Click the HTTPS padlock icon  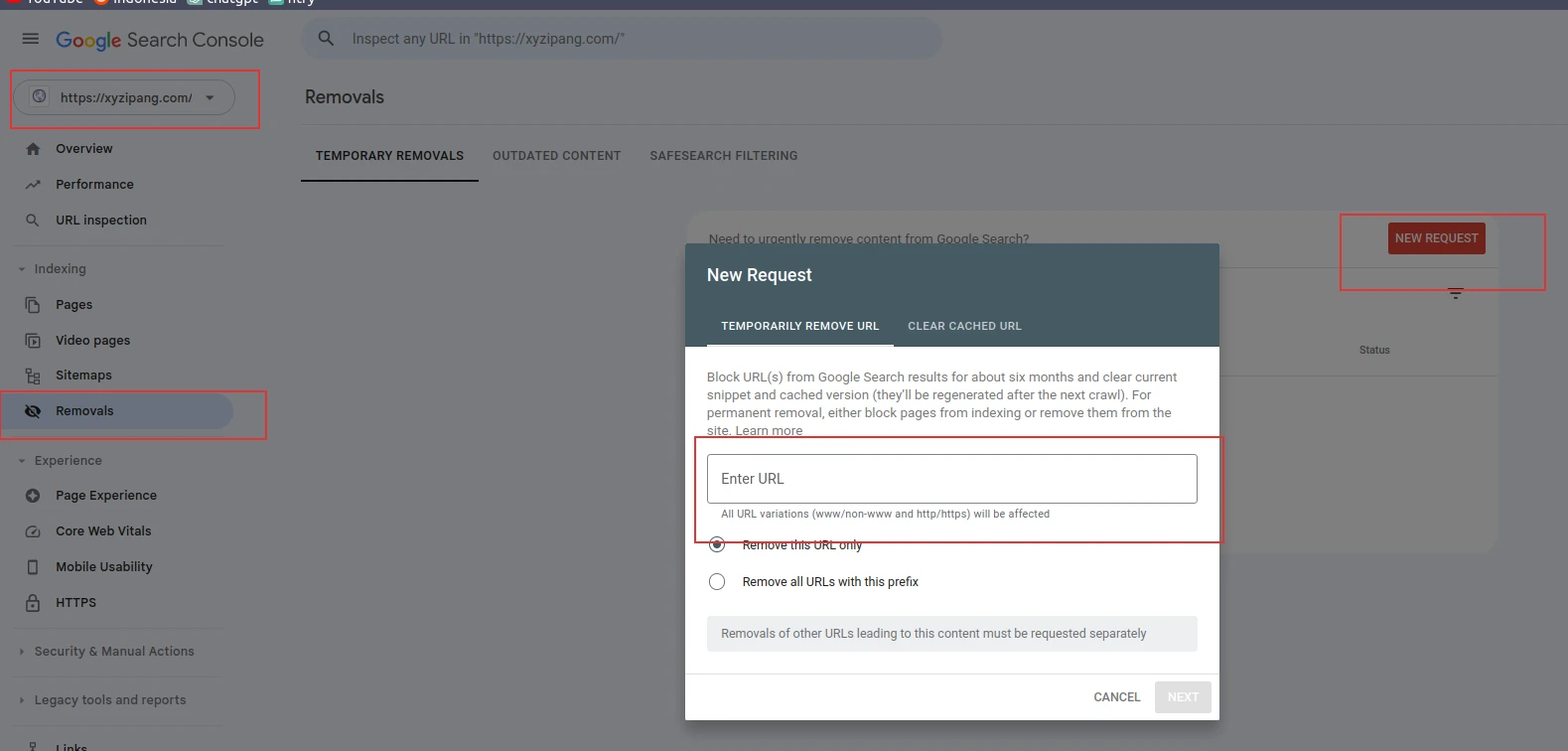[x=33, y=603]
